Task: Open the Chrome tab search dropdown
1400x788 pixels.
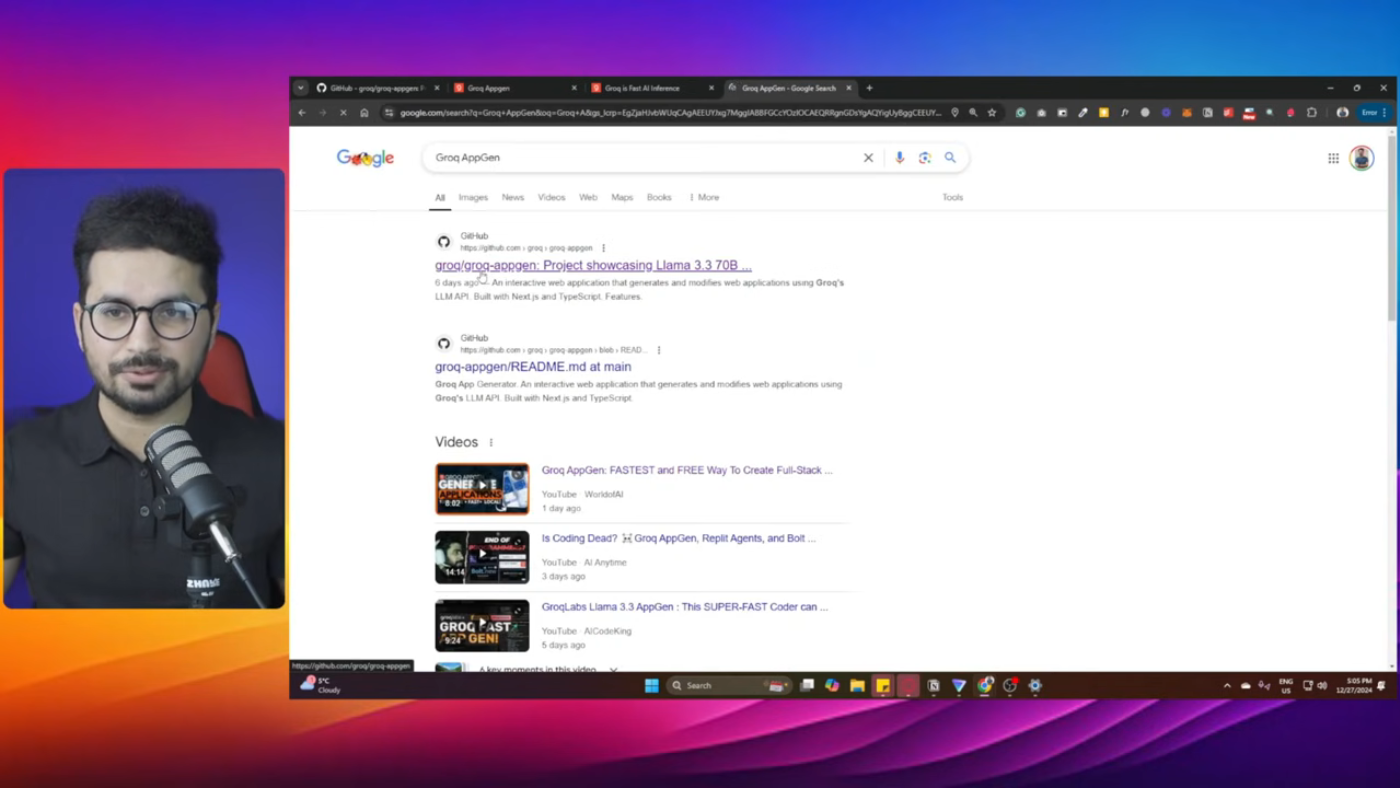Action: tap(300, 88)
